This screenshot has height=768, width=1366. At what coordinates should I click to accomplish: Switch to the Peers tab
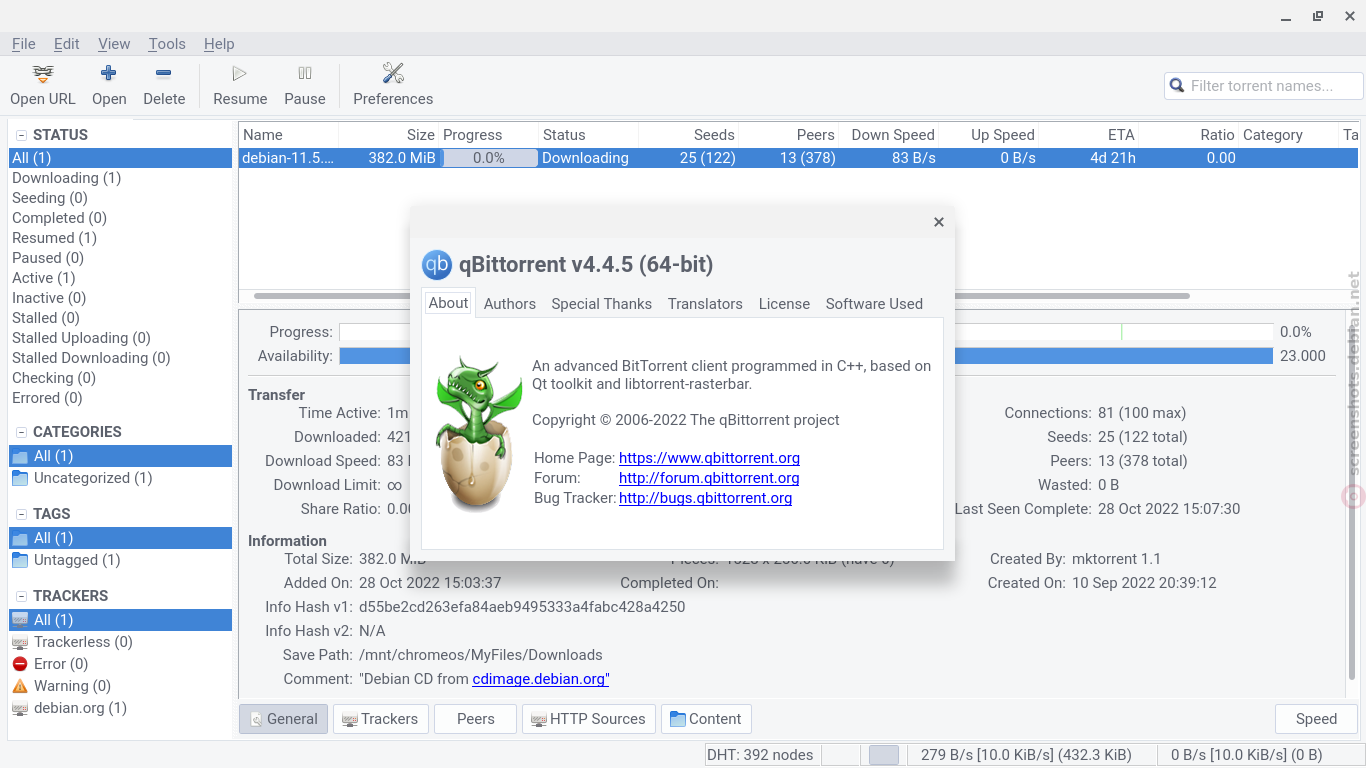(x=476, y=719)
